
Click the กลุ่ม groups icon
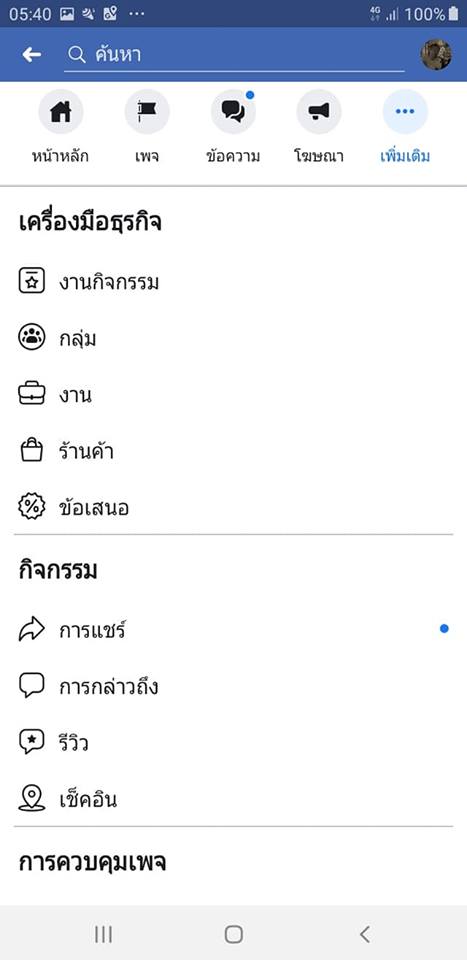(x=31, y=339)
